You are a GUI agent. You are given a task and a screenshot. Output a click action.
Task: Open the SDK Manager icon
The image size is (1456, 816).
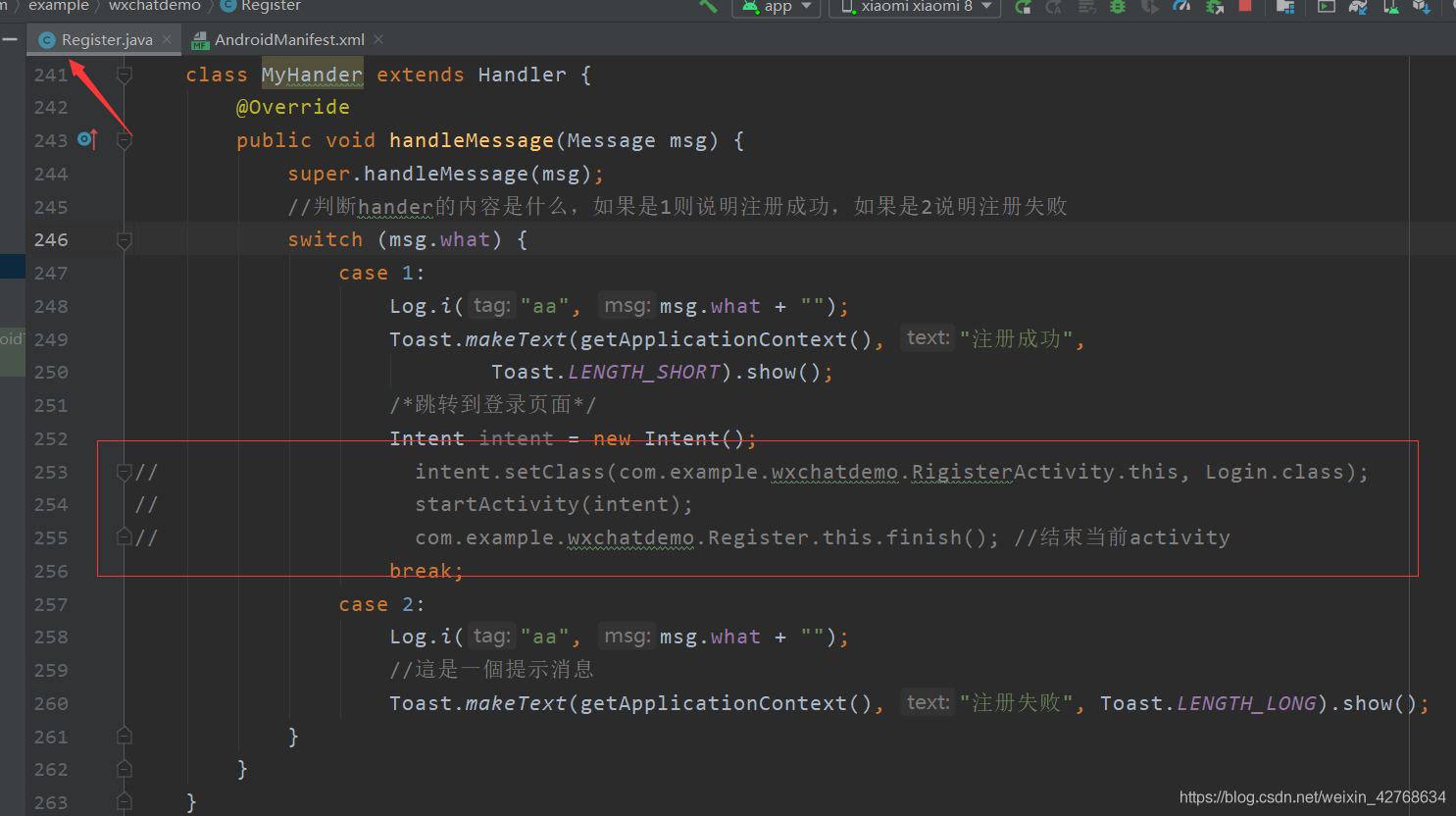pos(1422,7)
